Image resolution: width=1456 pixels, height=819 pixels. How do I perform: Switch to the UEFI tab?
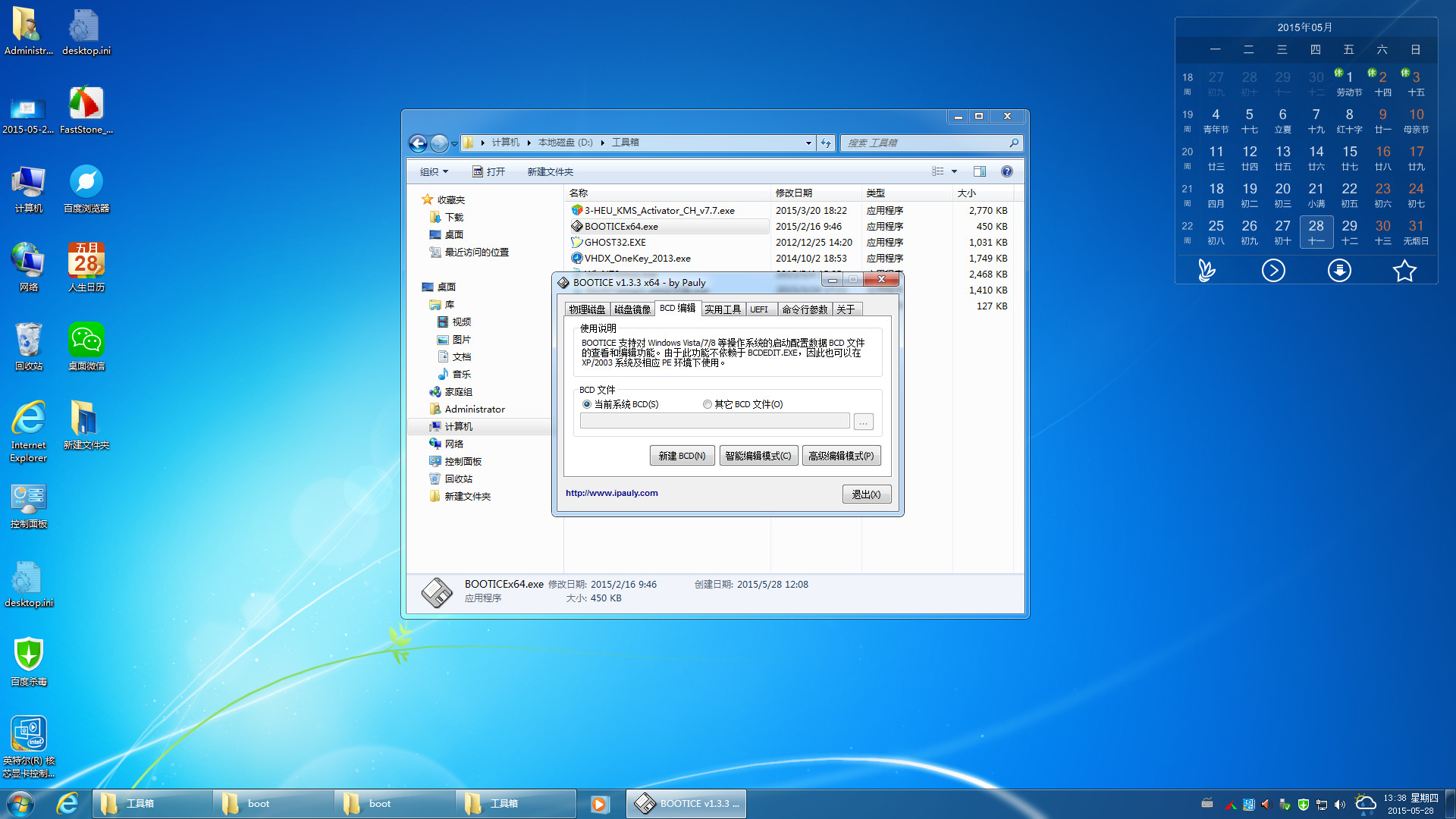pyautogui.click(x=759, y=309)
